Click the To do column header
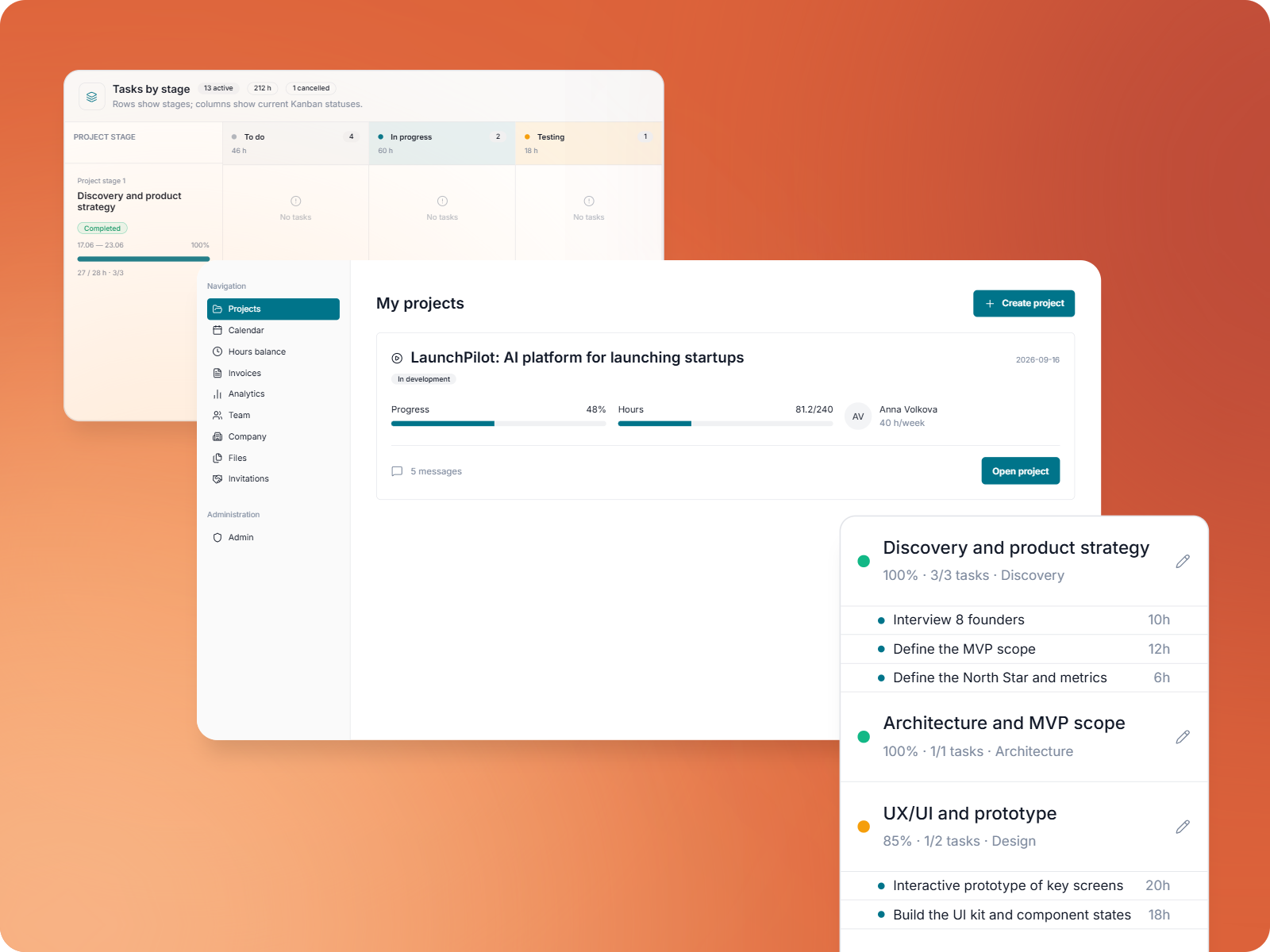This screenshot has height=952, width=1270. (x=295, y=144)
